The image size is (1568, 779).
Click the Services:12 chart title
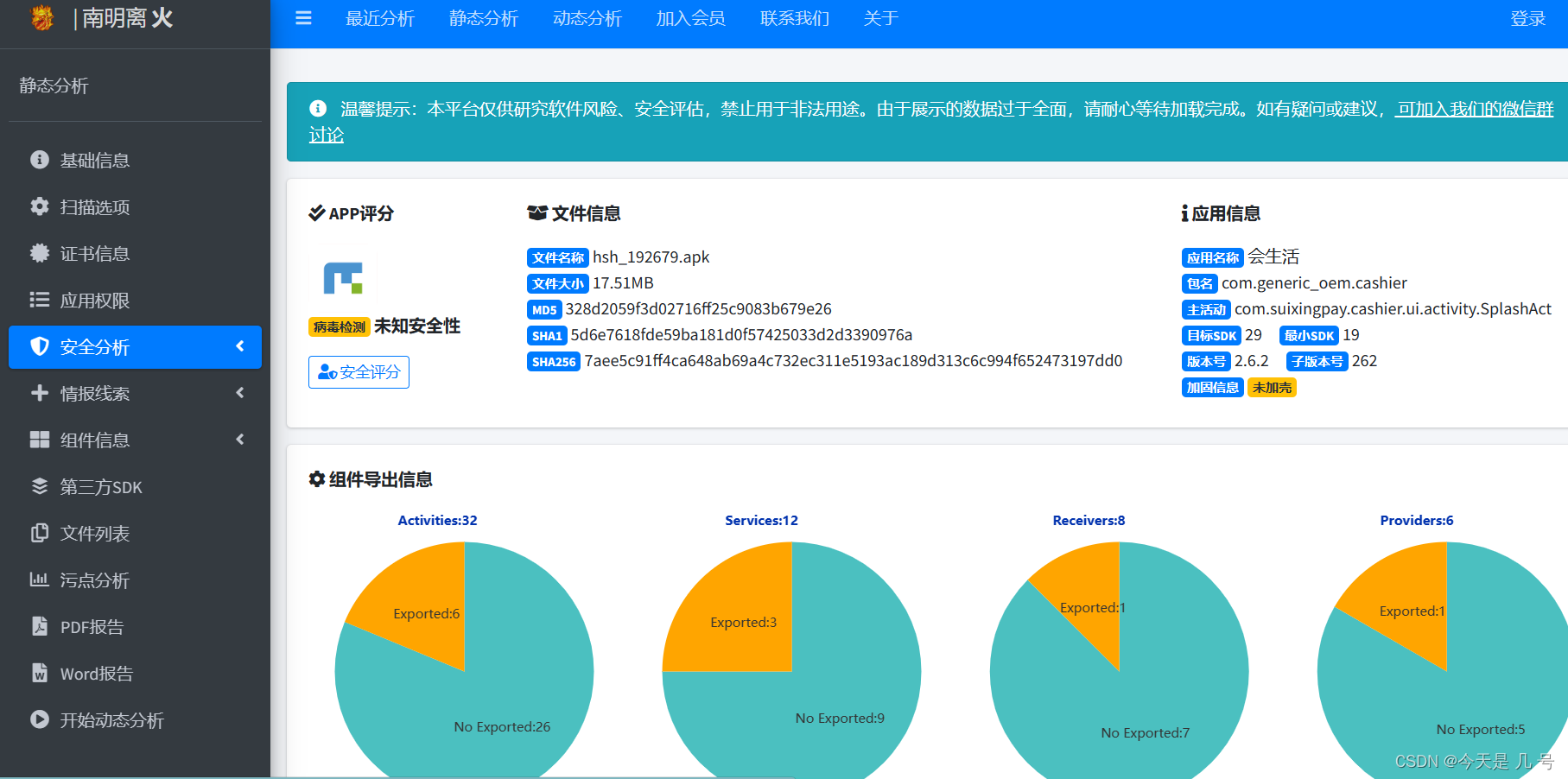click(x=761, y=521)
